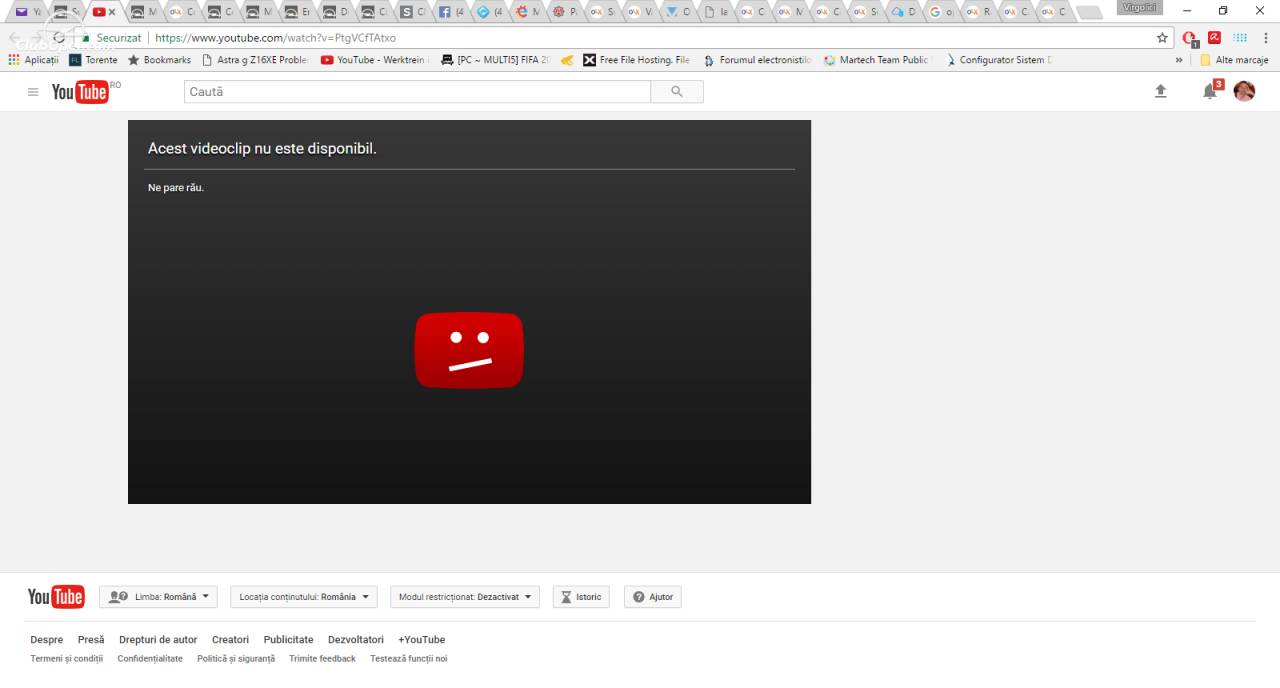The height and width of the screenshot is (688, 1280).
Task: Open the +YouTube link
Action: (422, 640)
